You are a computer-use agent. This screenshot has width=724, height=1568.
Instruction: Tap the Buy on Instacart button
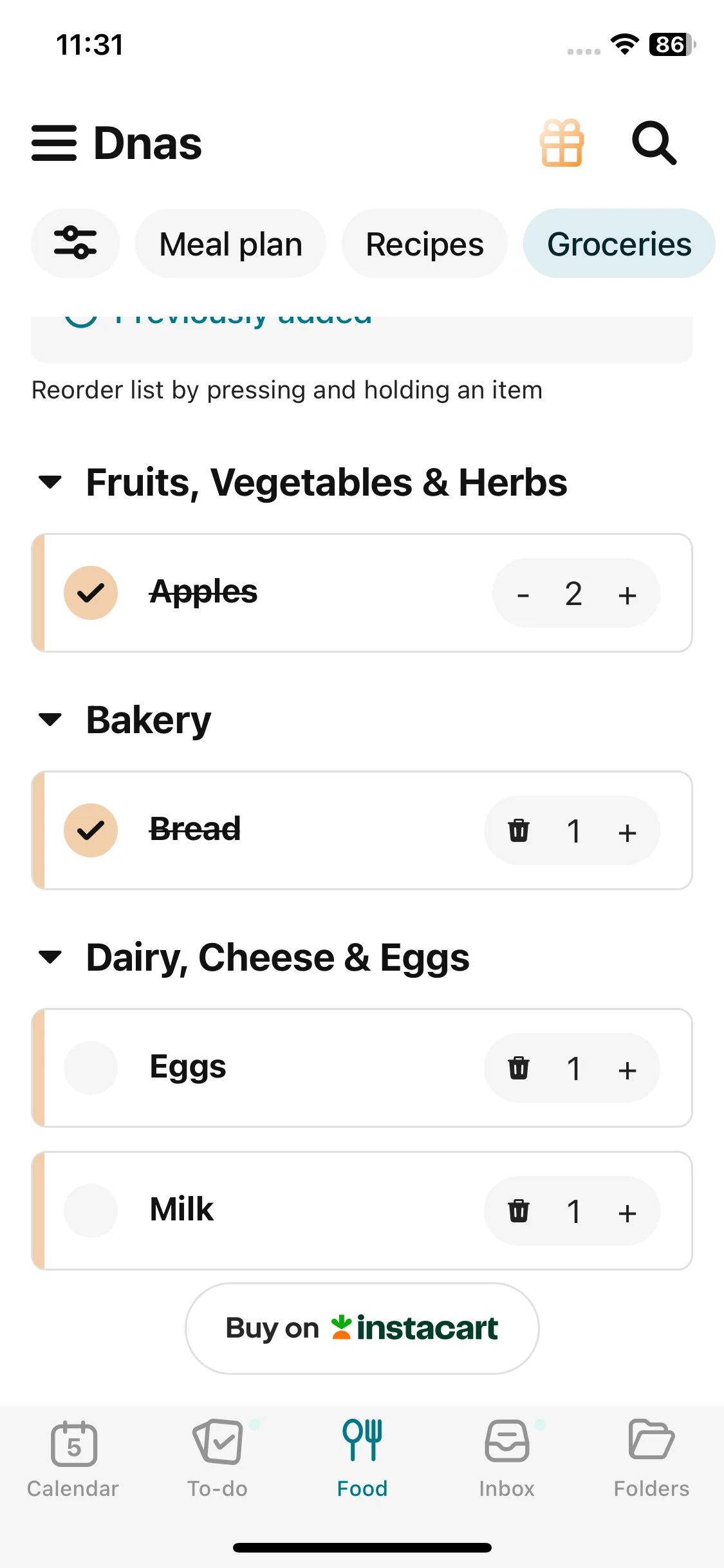pos(362,1329)
